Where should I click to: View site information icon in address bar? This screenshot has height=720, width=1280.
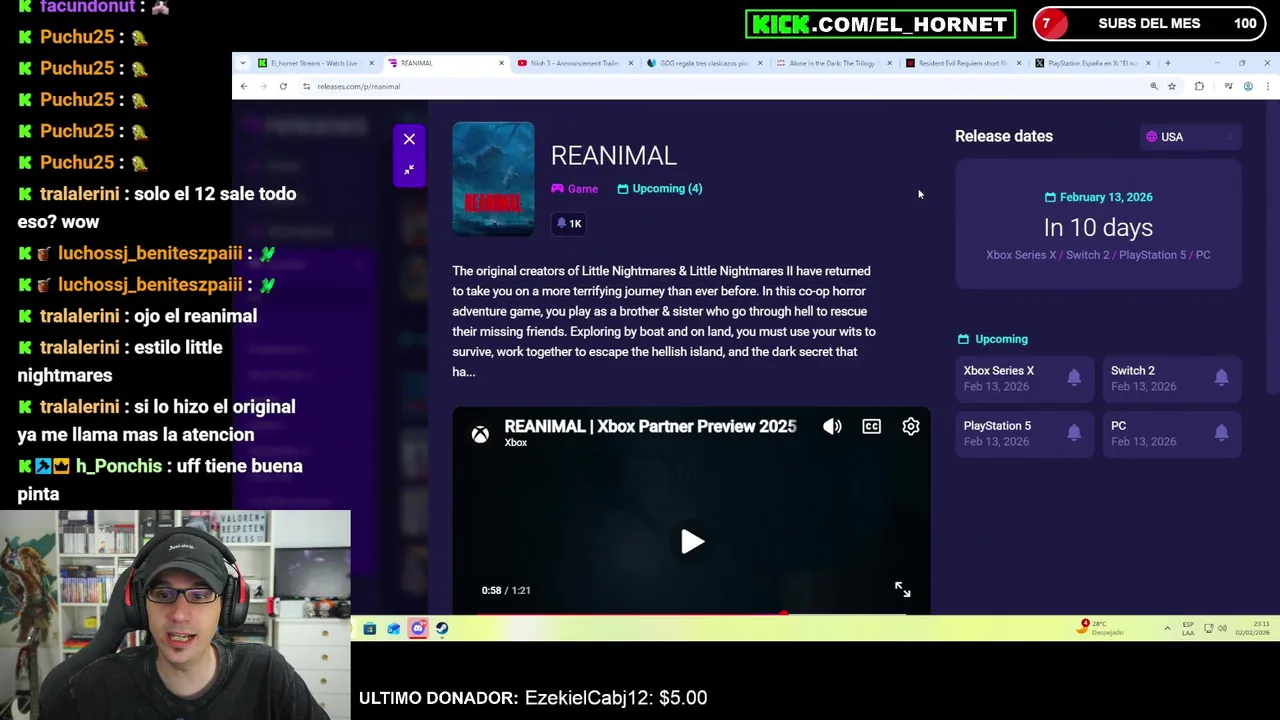(x=306, y=87)
